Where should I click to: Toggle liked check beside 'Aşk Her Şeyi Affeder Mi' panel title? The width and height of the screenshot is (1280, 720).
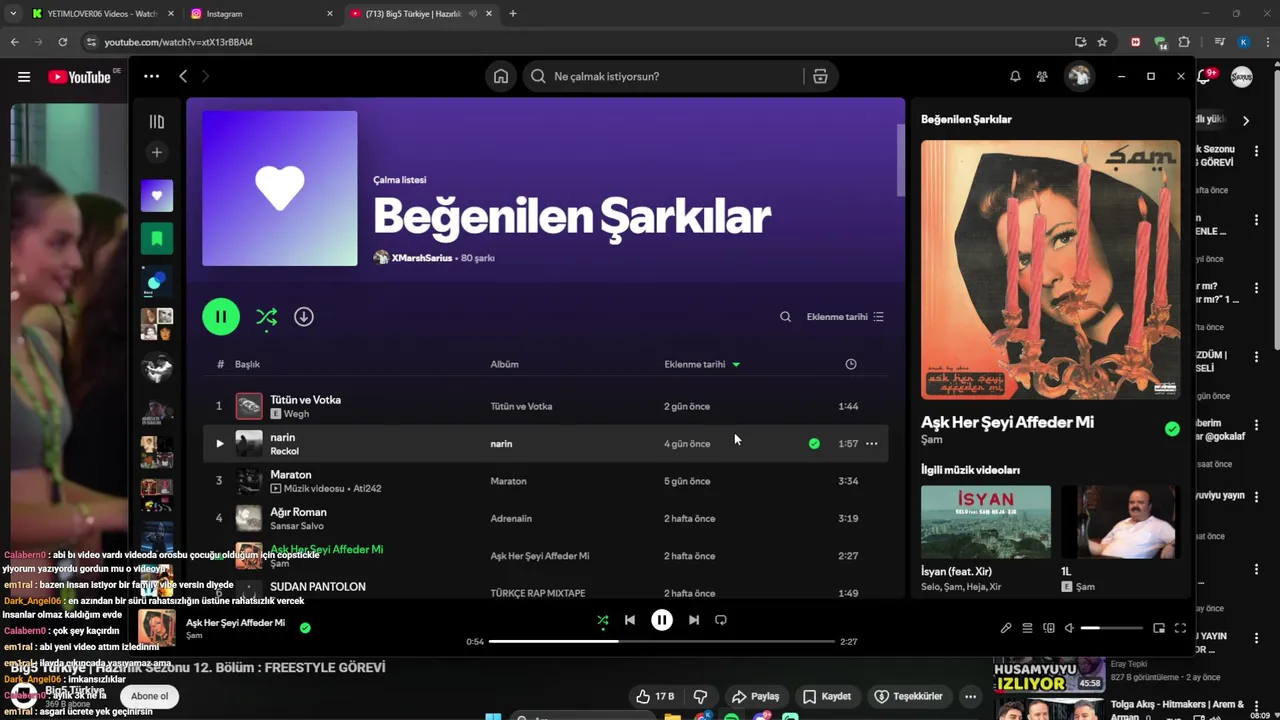point(1172,429)
